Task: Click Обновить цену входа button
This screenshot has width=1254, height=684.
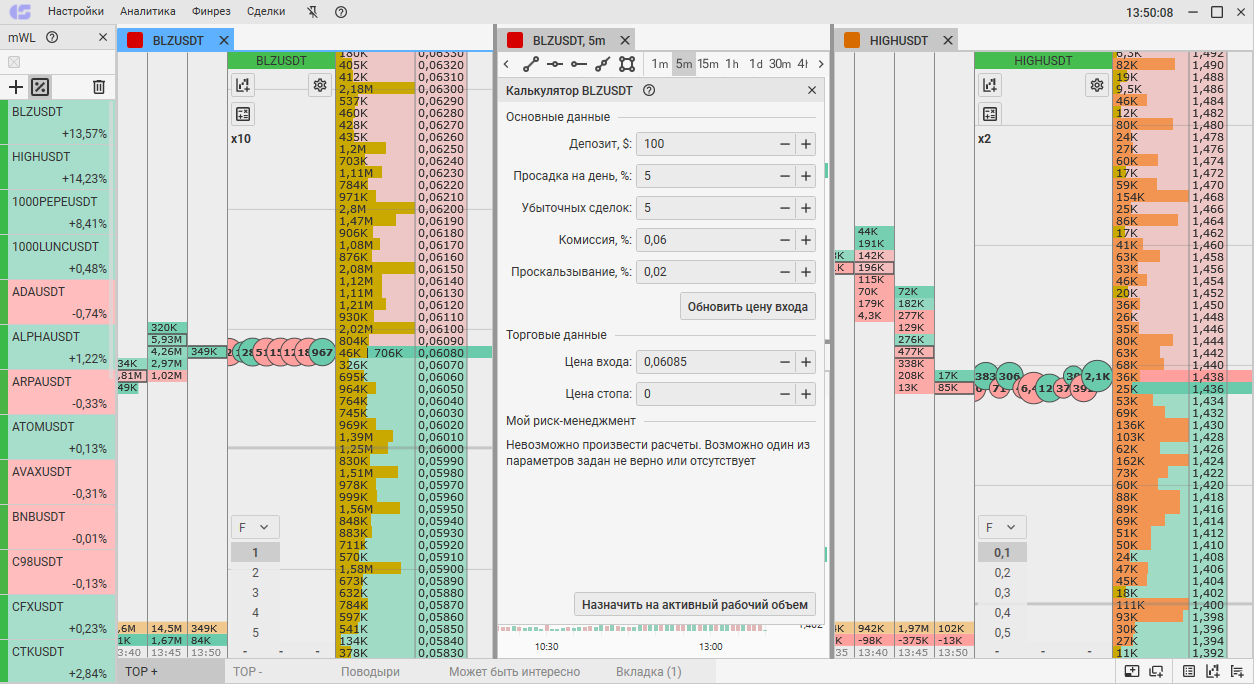Action: (748, 307)
